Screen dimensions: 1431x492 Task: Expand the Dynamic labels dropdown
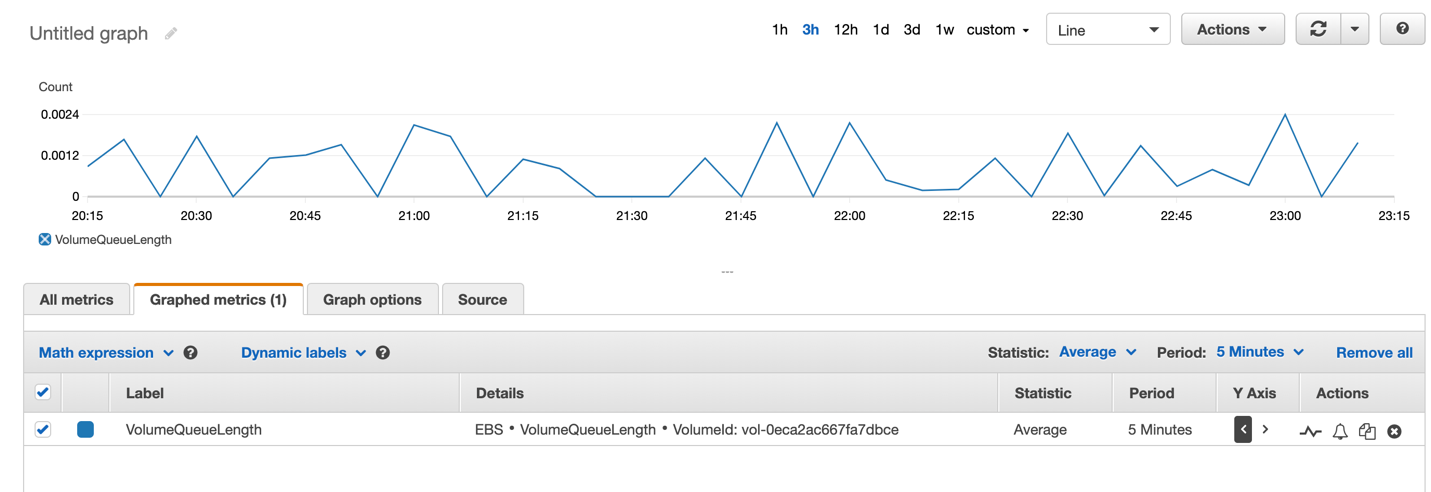[303, 353]
